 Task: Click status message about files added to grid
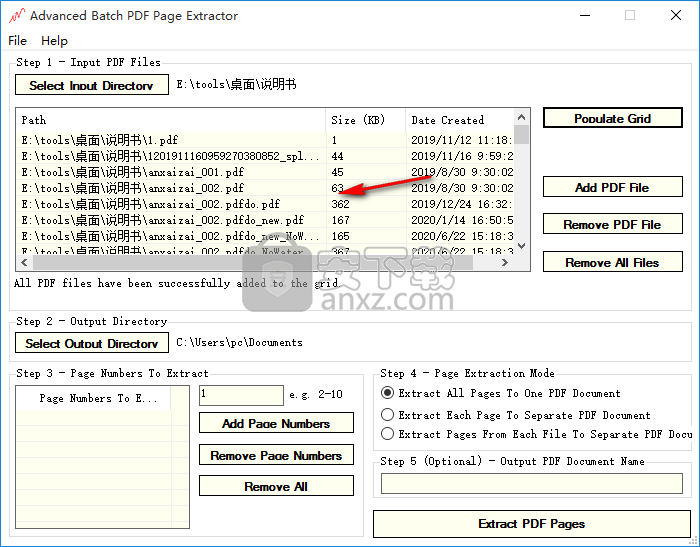tap(177, 283)
